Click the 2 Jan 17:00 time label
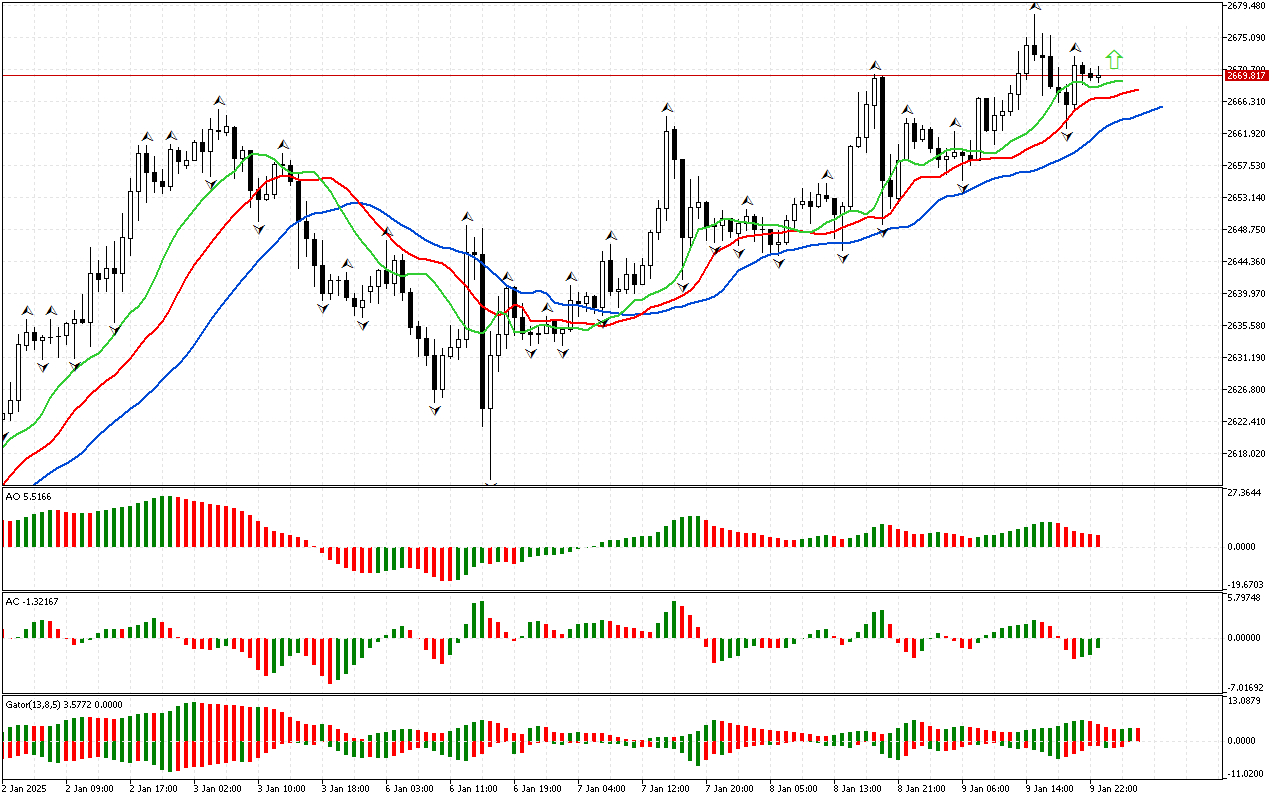The image size is (1280, 800). pos(152,789)
